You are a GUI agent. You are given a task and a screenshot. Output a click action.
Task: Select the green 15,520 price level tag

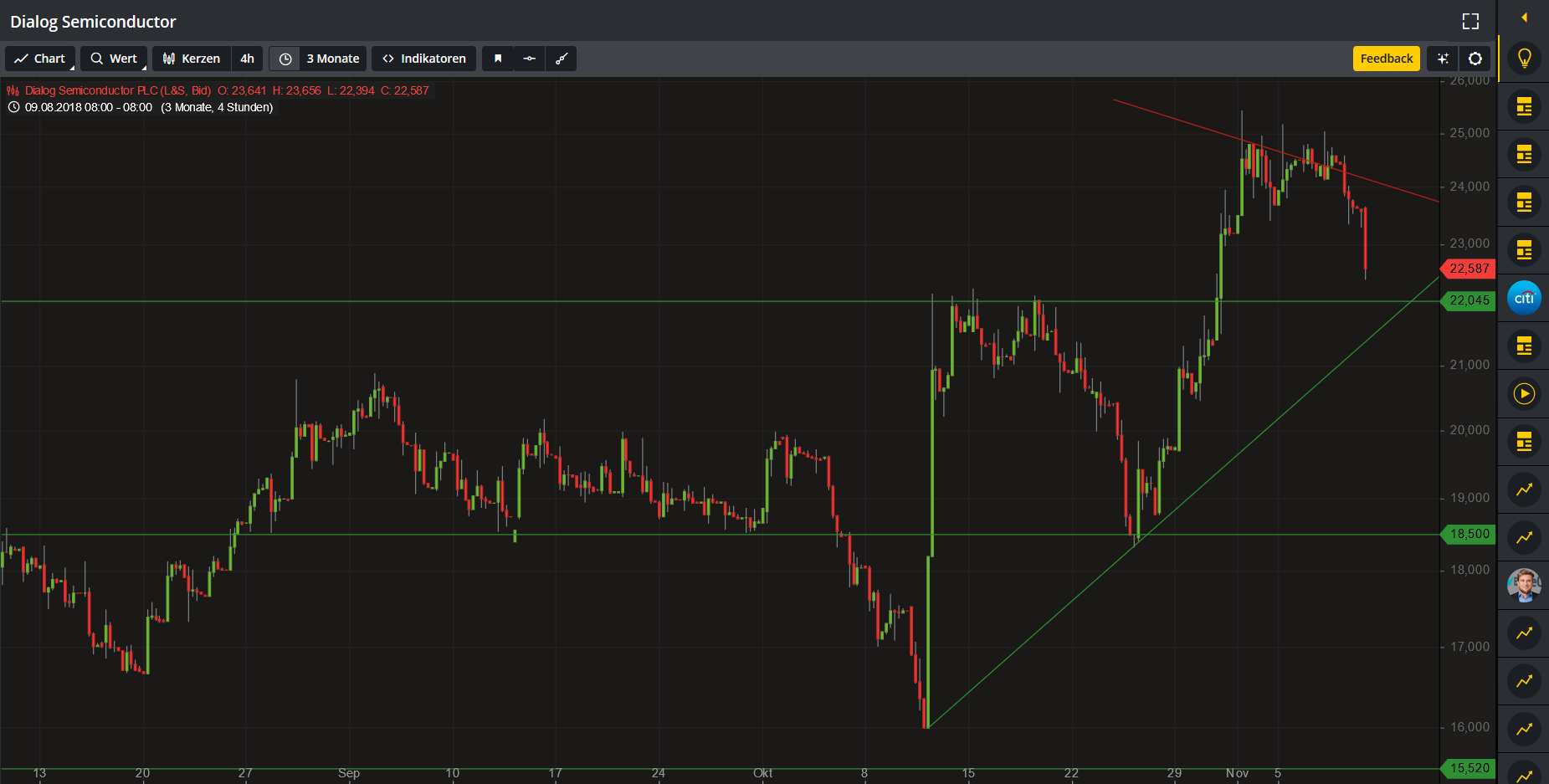pos(1469,768)
